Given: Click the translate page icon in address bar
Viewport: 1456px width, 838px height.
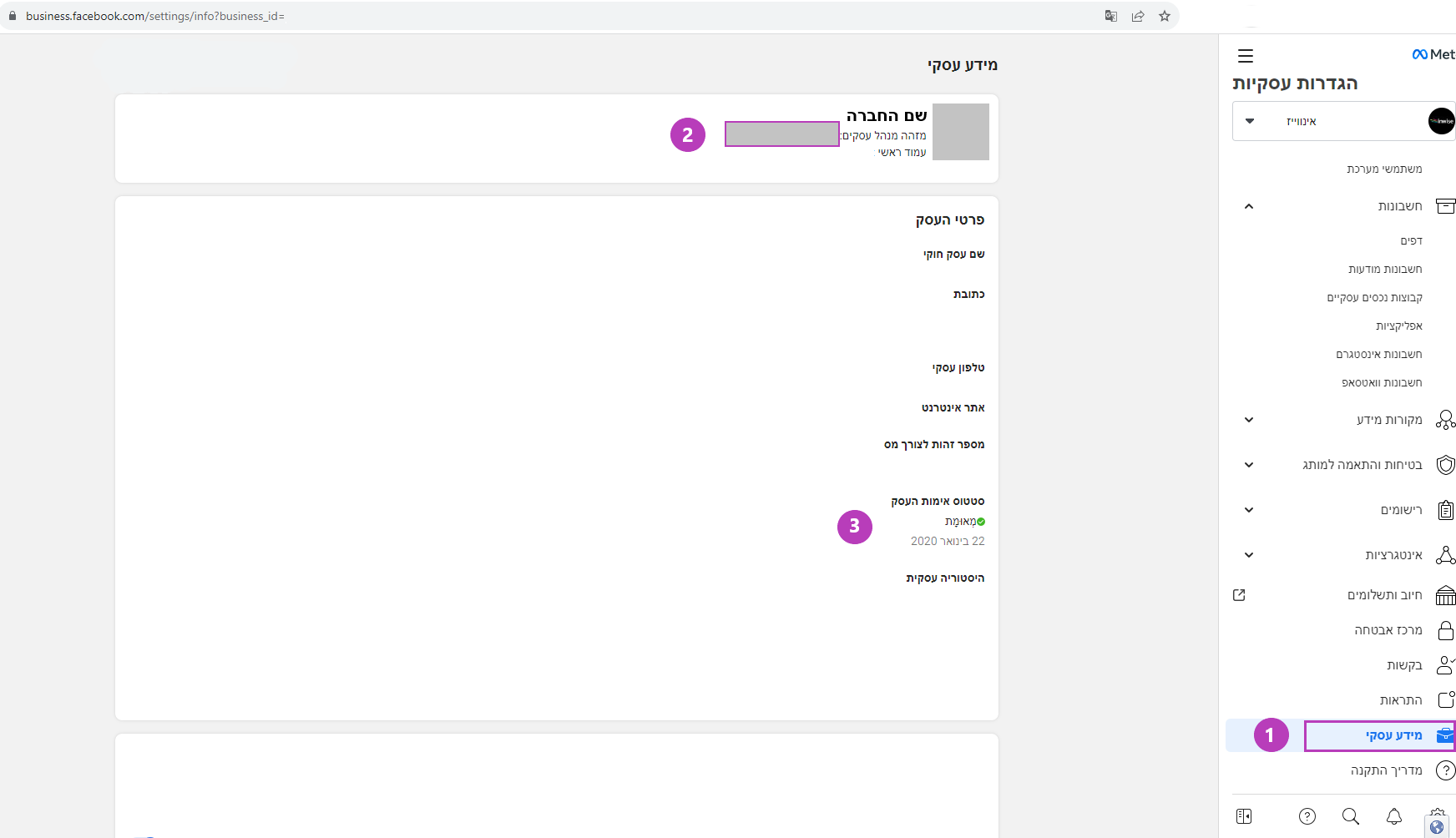Looking at the screenshot, I should 1110,16.
